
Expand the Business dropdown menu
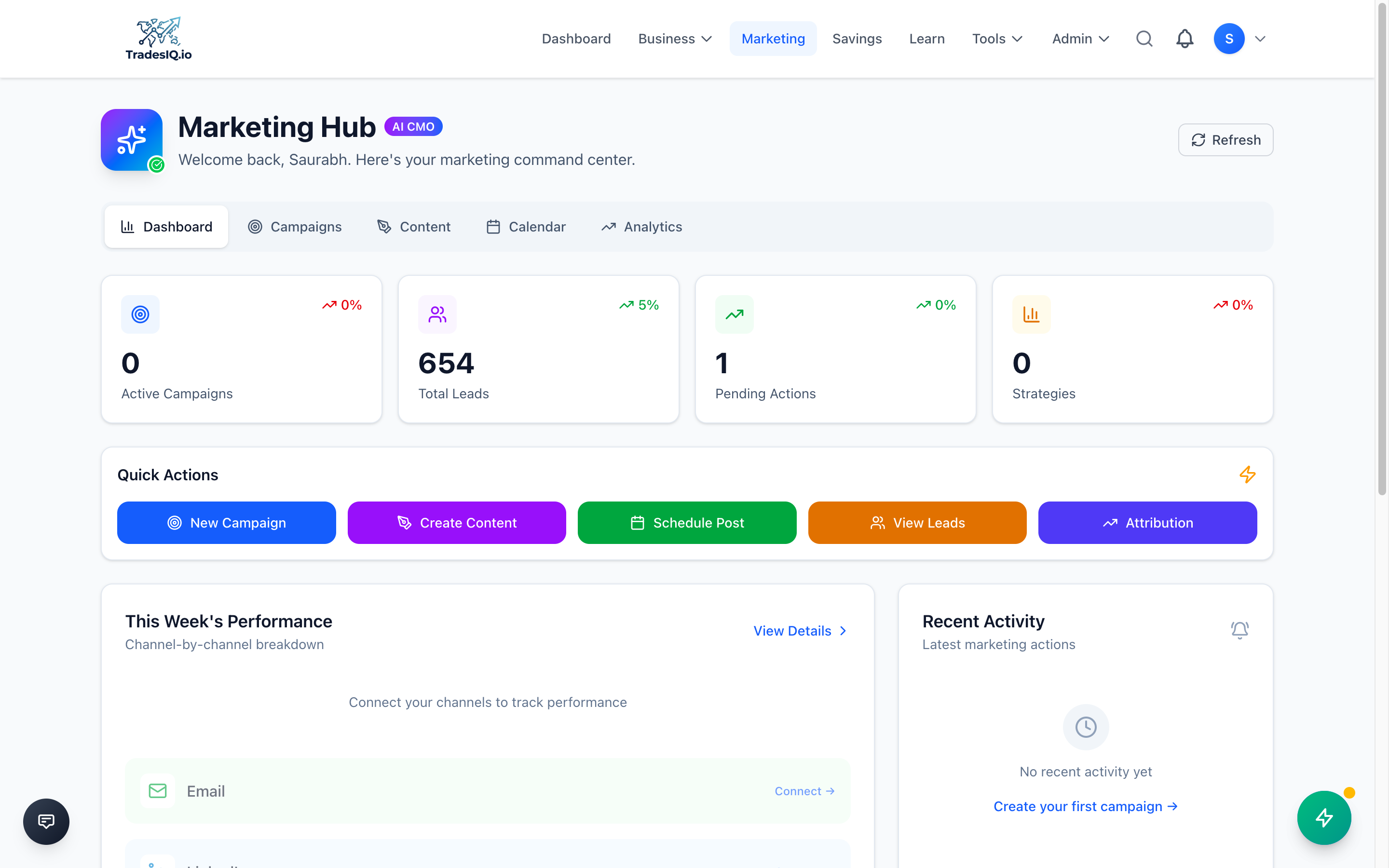[675, 39]
